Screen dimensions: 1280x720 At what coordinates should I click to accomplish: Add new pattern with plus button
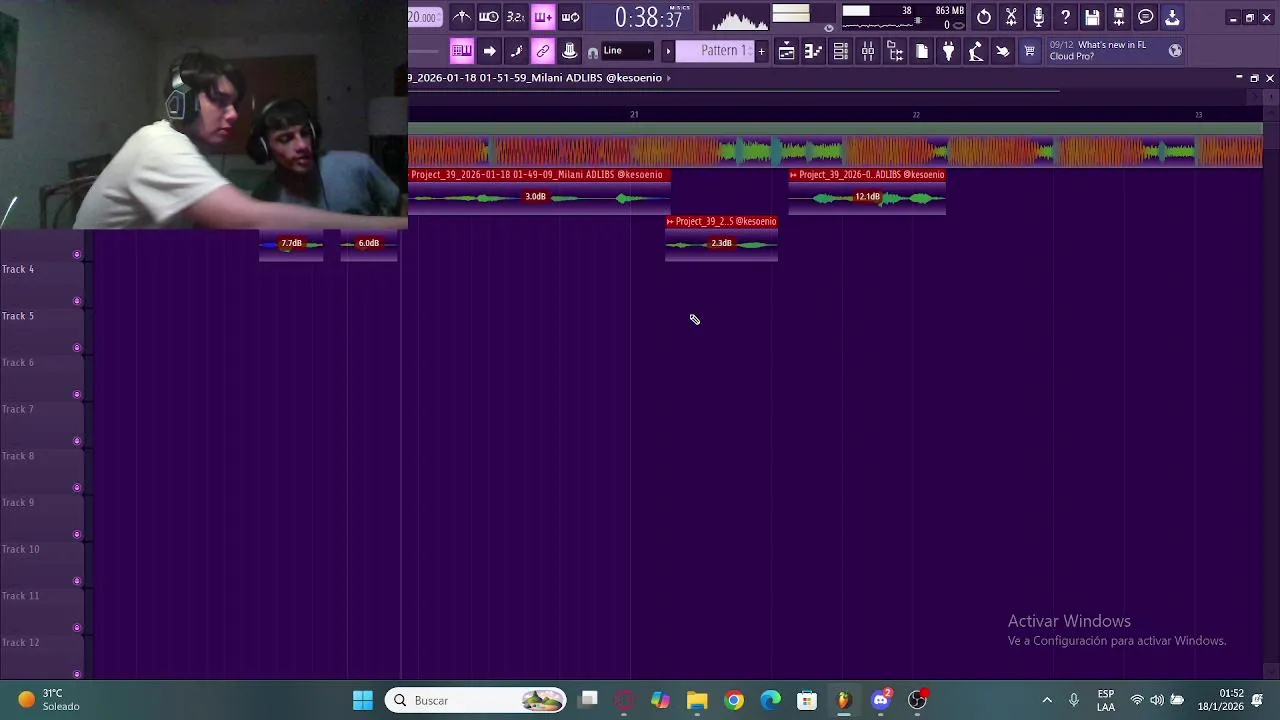(762, 51)
